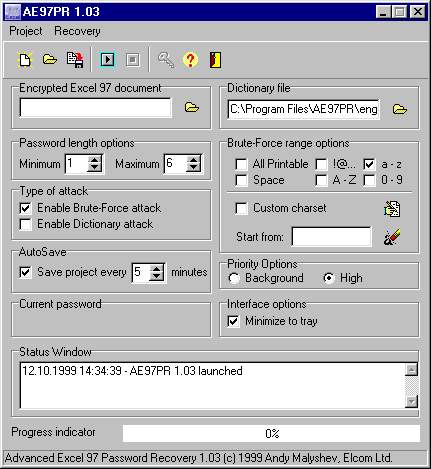The width and height of the screenshot is (431, 469).
Task: Open help via the question mark icon
Action: pyautogui.click(x=190, y=60)
